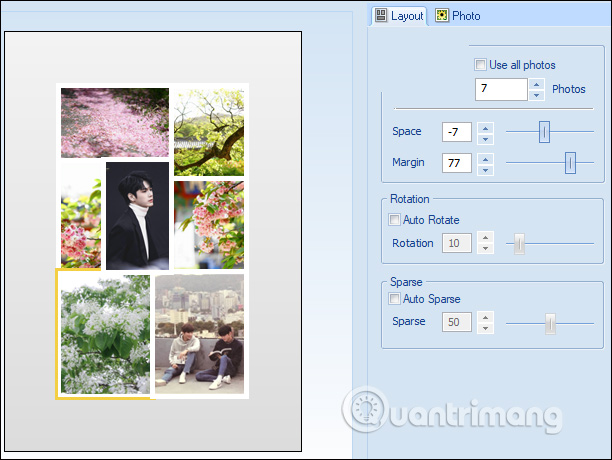Increase Margin value with up arrow
612x460 pixels.
(x=485, y=159)
